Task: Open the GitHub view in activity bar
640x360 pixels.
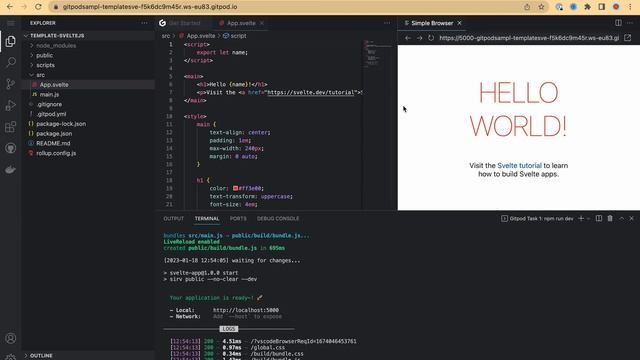Action: point(11,148)
